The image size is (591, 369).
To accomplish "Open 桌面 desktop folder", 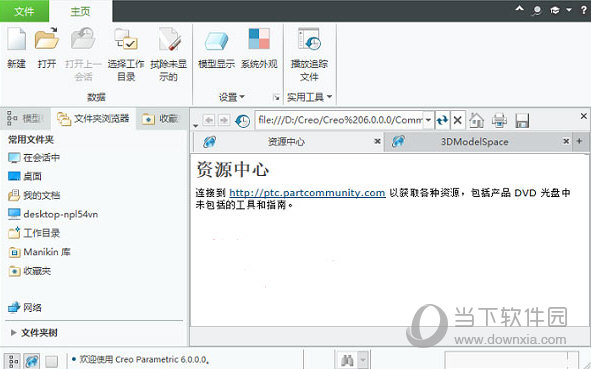I will (x=25, y=176).
